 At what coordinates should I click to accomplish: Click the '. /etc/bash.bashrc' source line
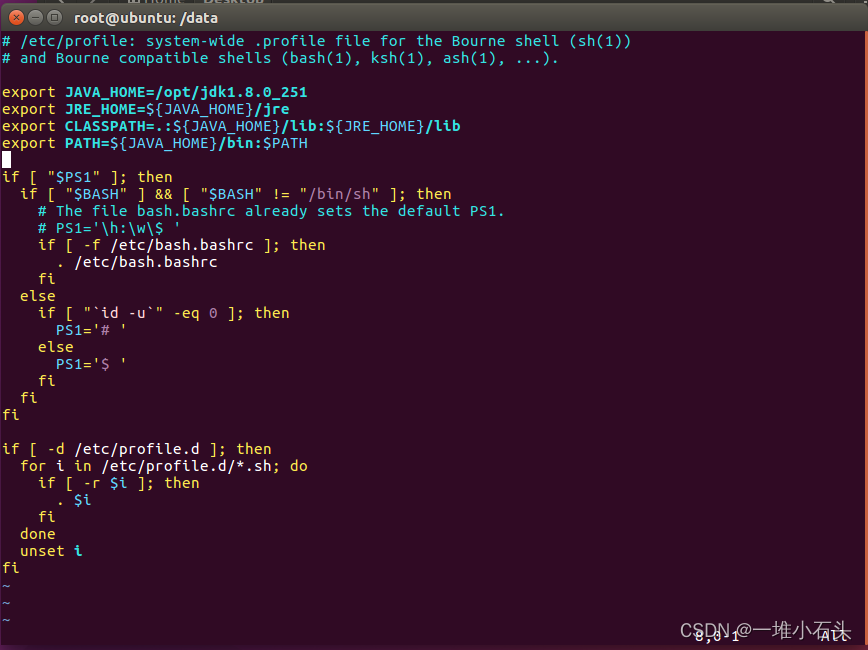[x=137, y=262]
